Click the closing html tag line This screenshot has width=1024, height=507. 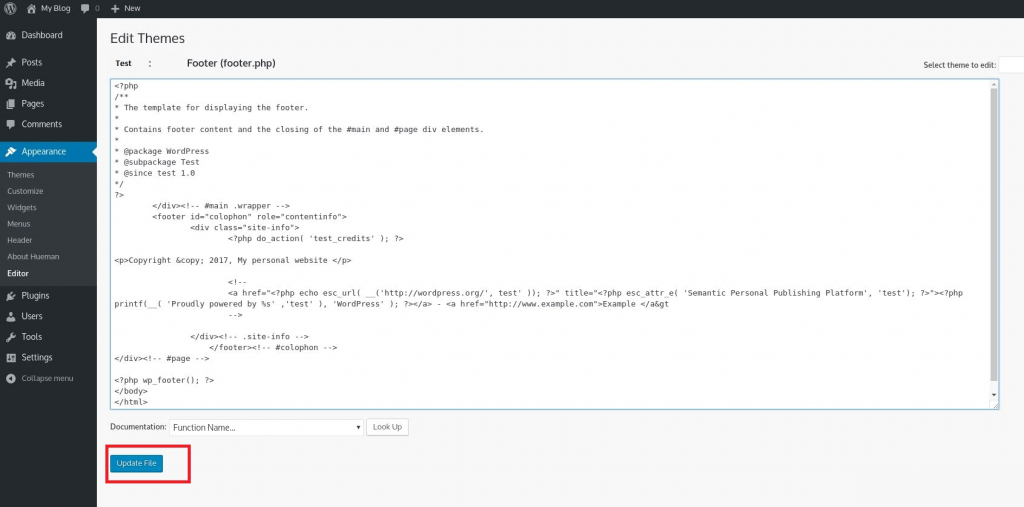click(x=131, y=402)
